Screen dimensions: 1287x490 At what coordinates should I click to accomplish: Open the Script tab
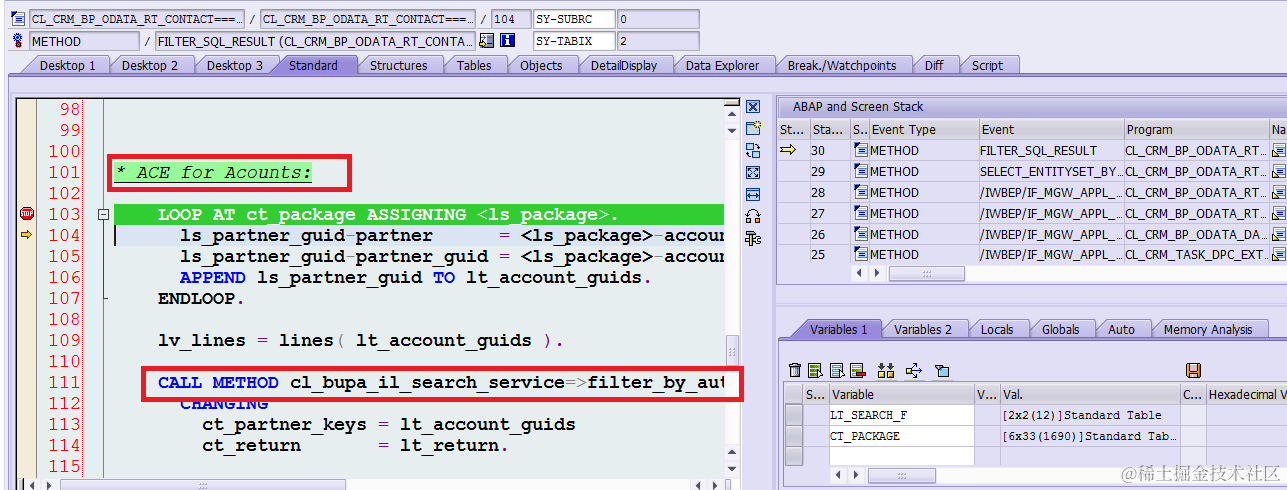[987, 65]
